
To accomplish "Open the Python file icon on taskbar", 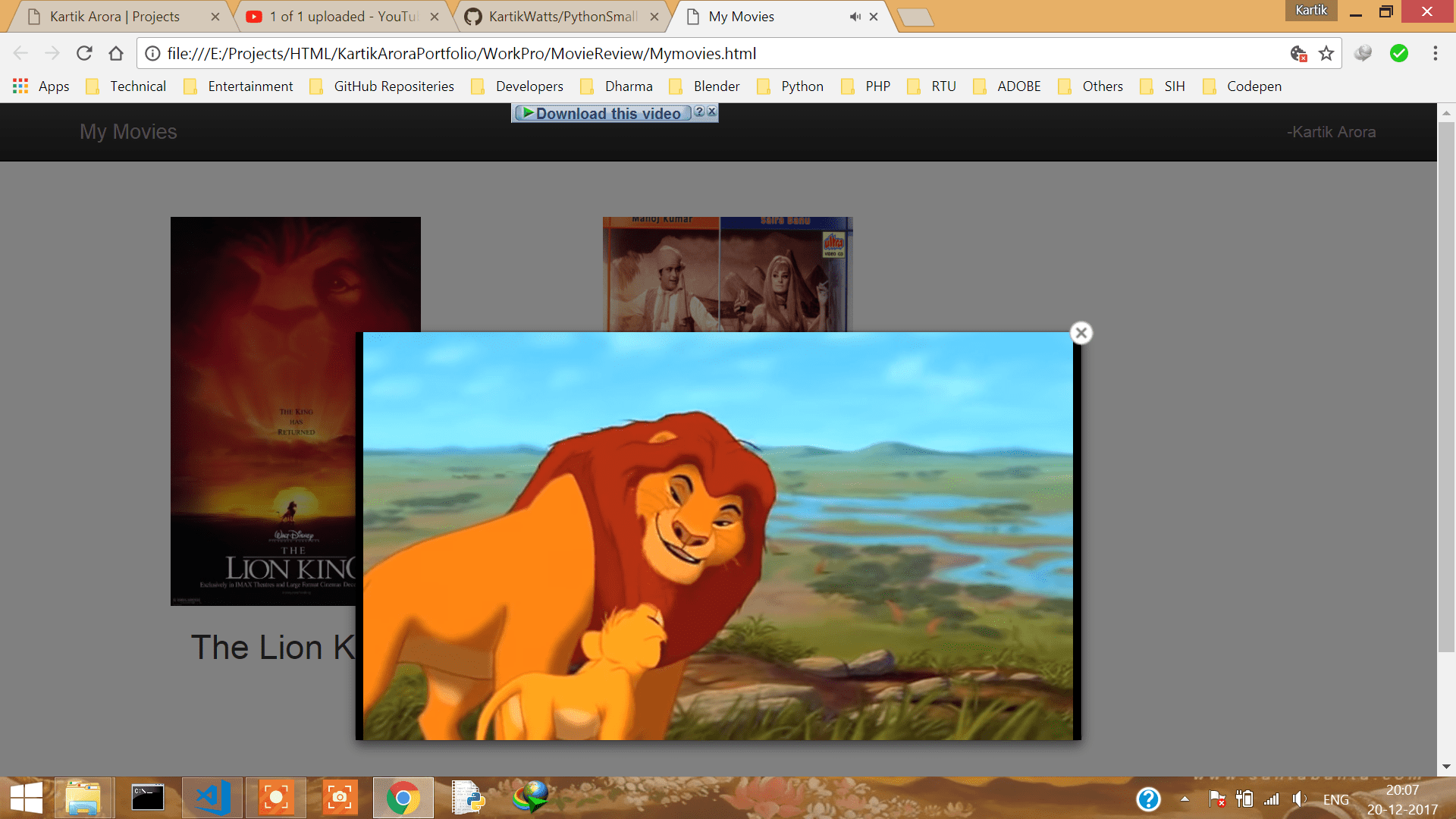I will point(468,798).
